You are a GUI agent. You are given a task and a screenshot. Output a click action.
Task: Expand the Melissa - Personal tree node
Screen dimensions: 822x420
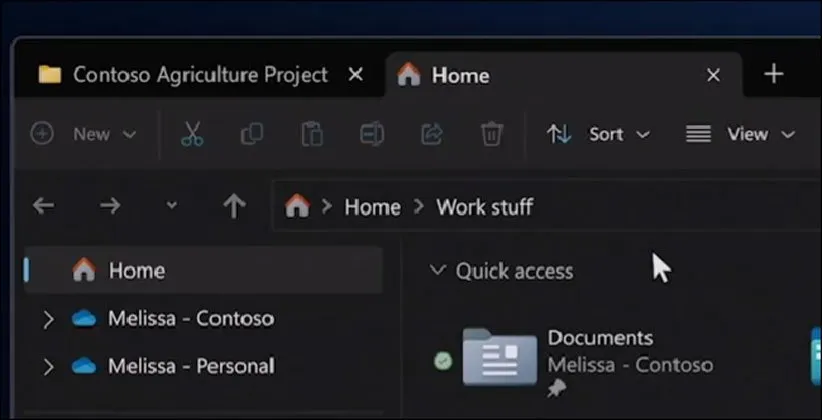pos(47,367)
